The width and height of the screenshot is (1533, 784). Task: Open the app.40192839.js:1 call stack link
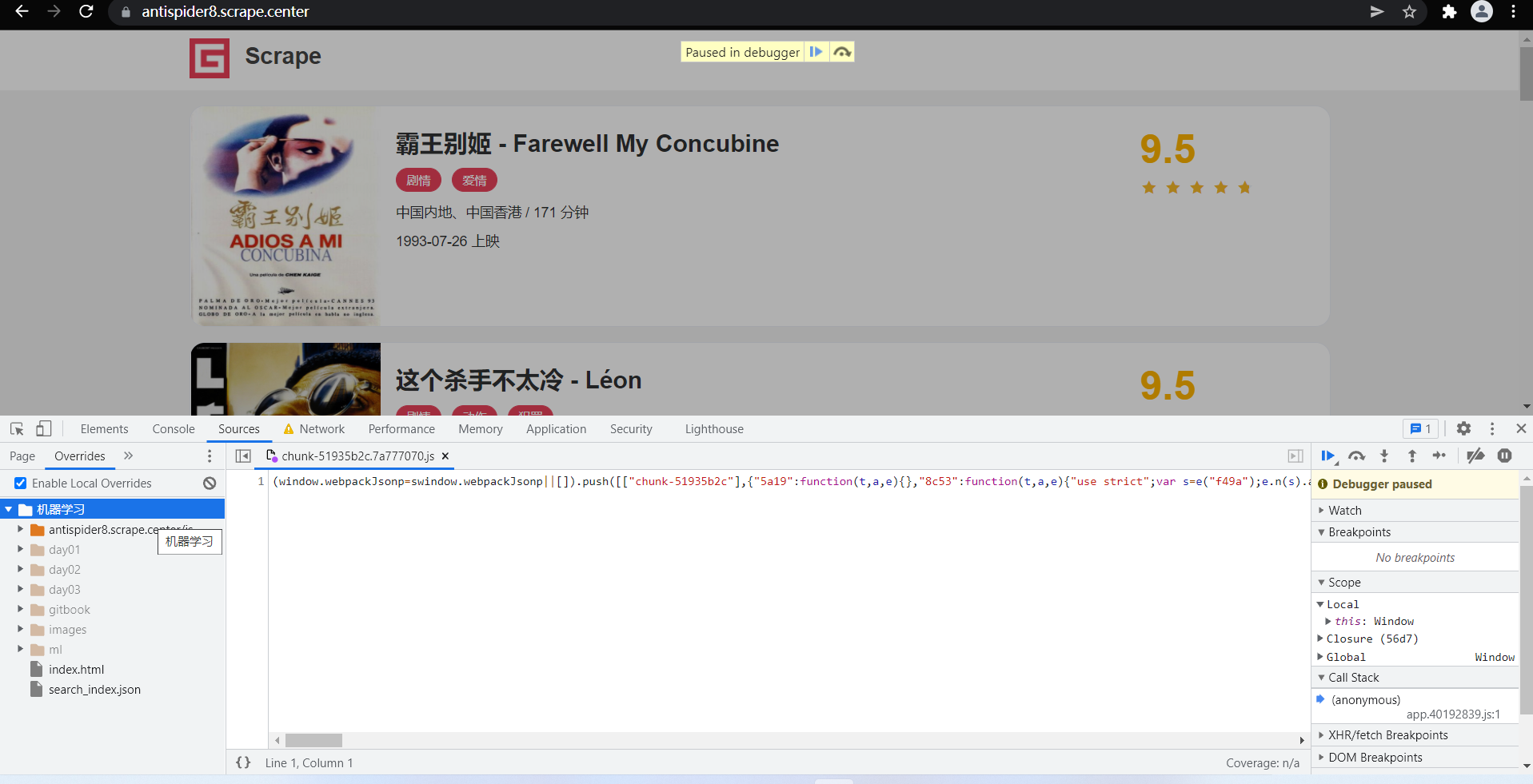pos(1455,714)
